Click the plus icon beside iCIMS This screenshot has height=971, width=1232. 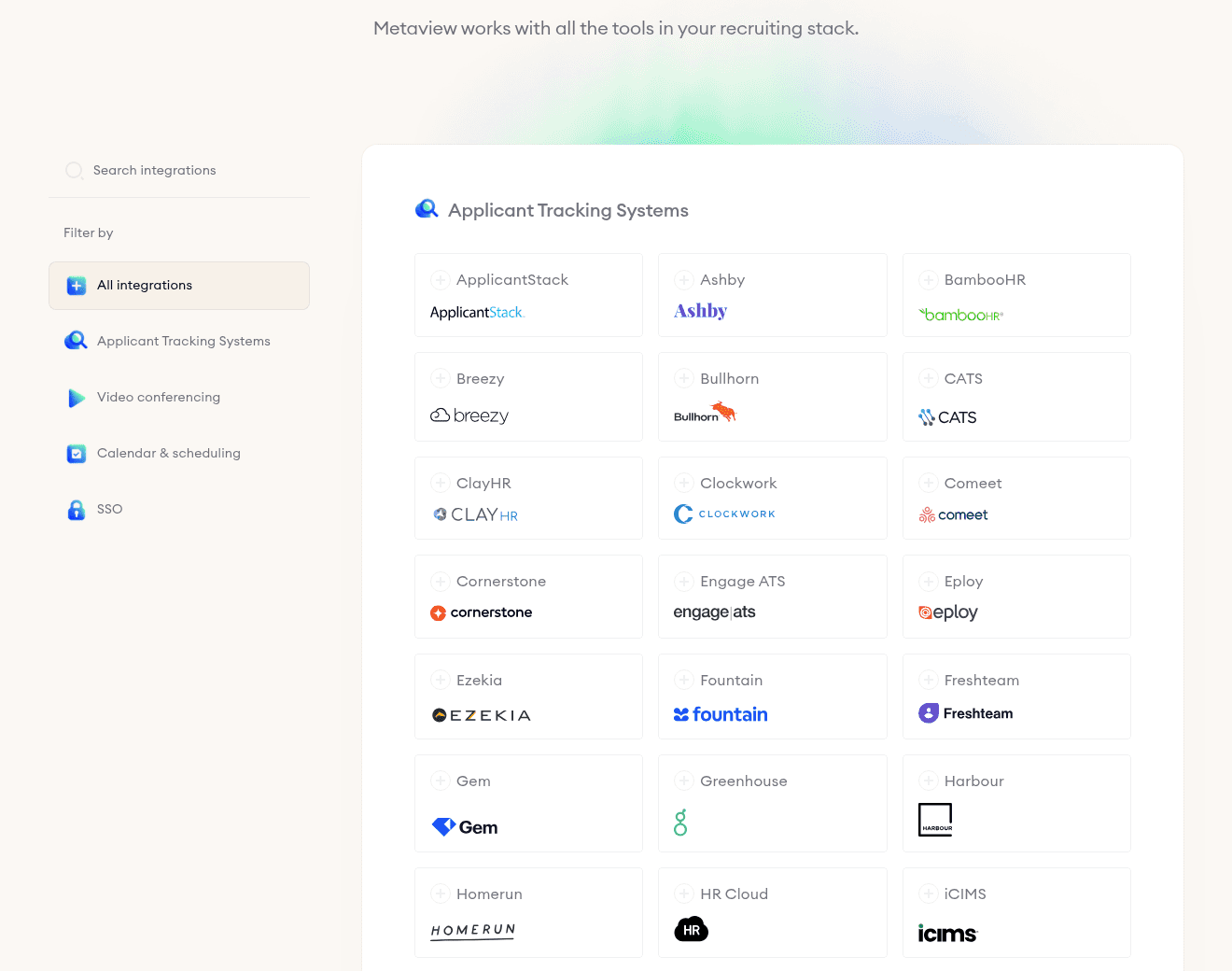point(928,894)
